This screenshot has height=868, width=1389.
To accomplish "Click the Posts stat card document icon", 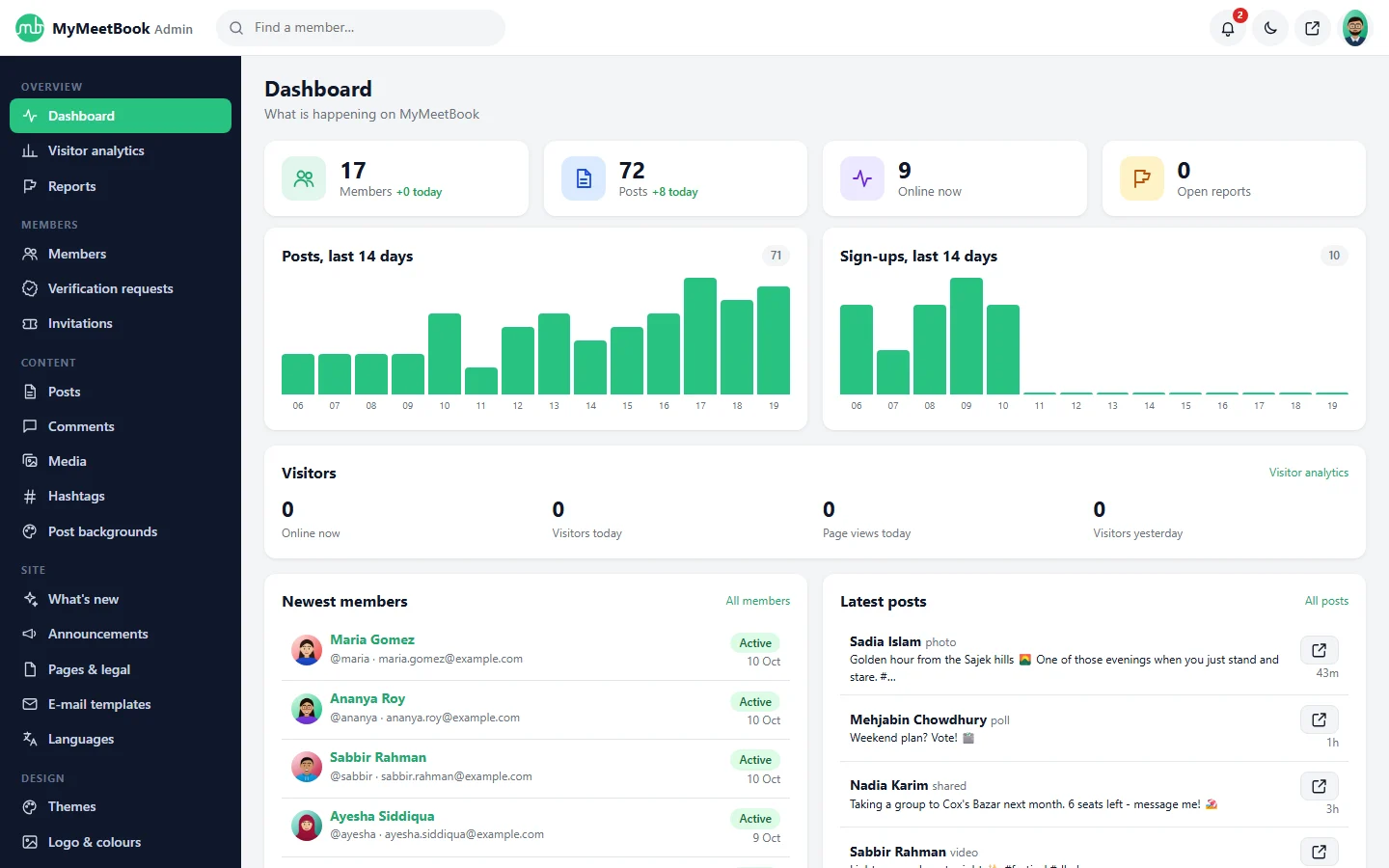I will (584, 178).
